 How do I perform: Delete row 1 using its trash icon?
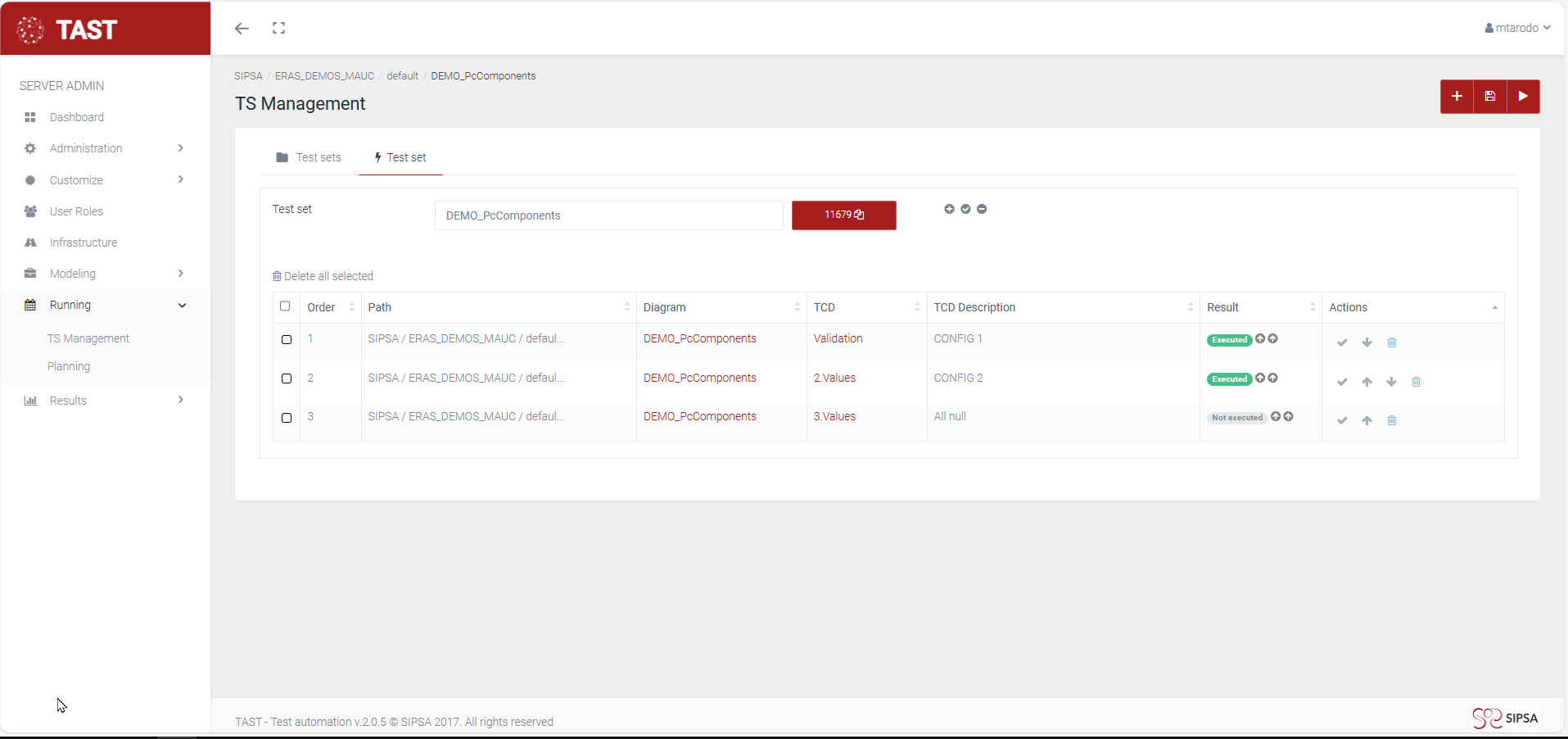[1391, 342]
